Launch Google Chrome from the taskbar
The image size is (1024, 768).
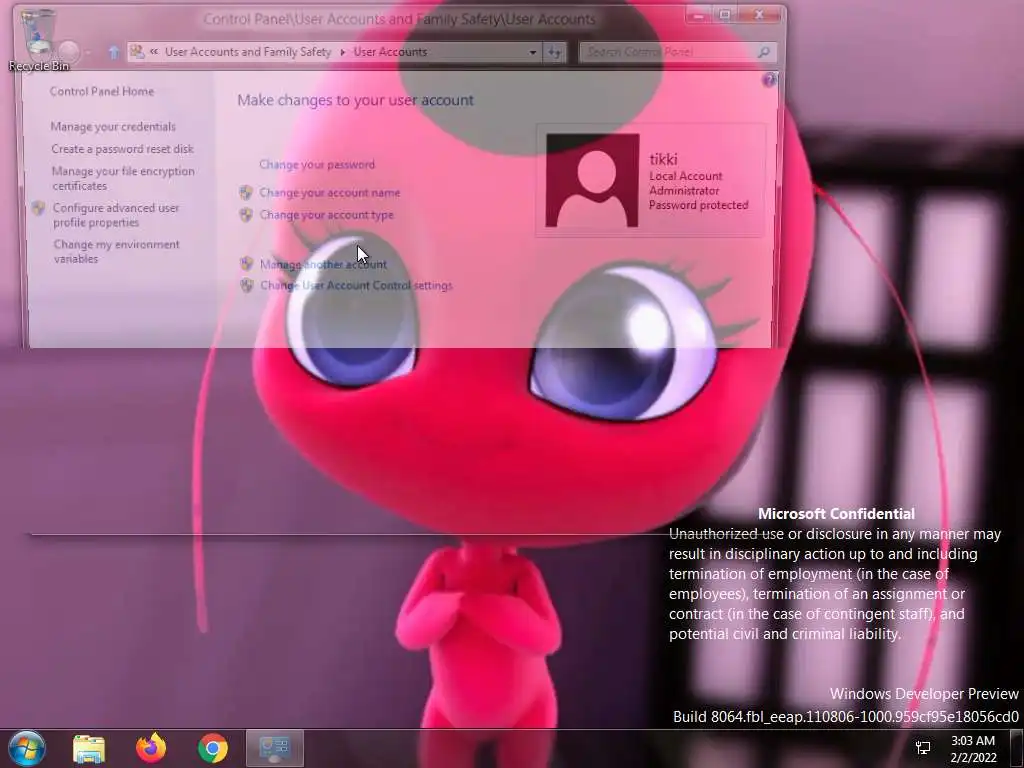point(213,748)
